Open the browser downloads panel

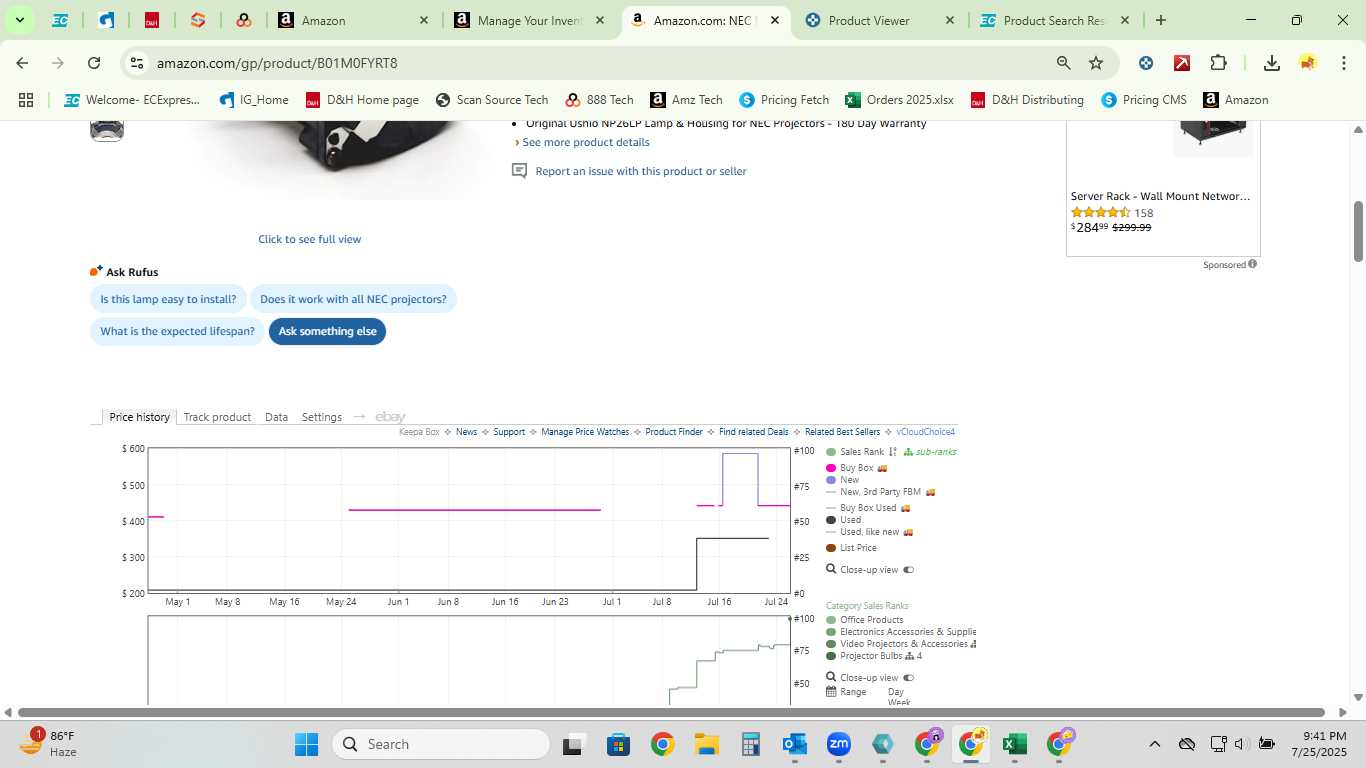click(x=1272, y=63)
